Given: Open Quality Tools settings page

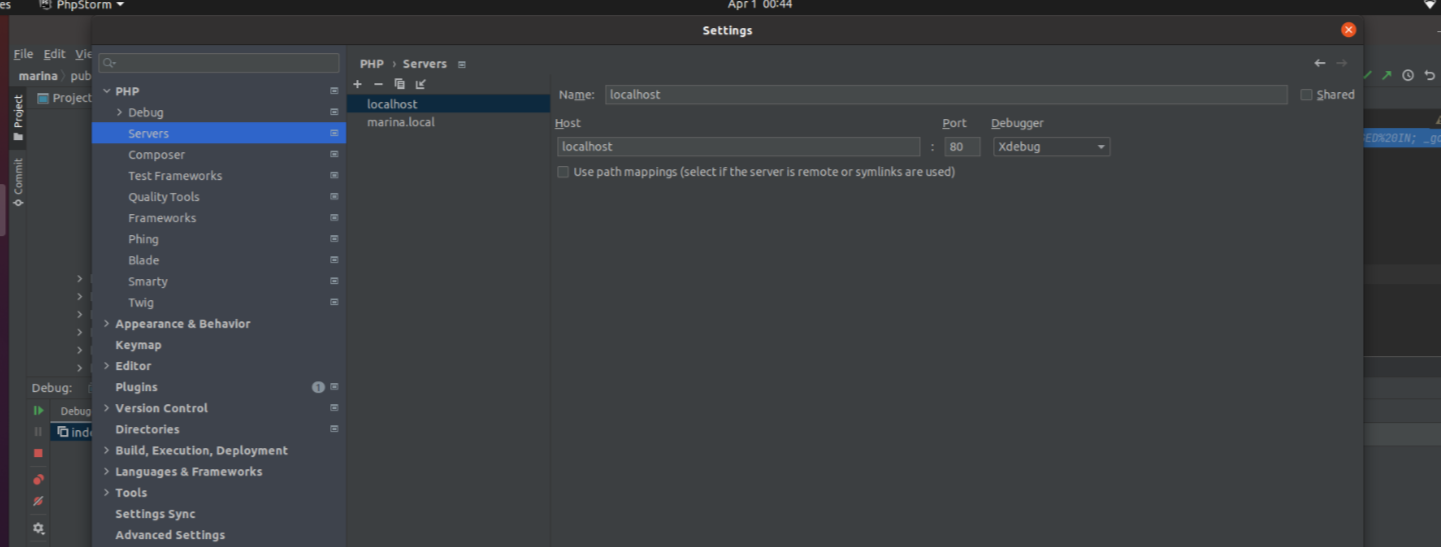Looking at the screenshot, I should [x=163, y=197].
